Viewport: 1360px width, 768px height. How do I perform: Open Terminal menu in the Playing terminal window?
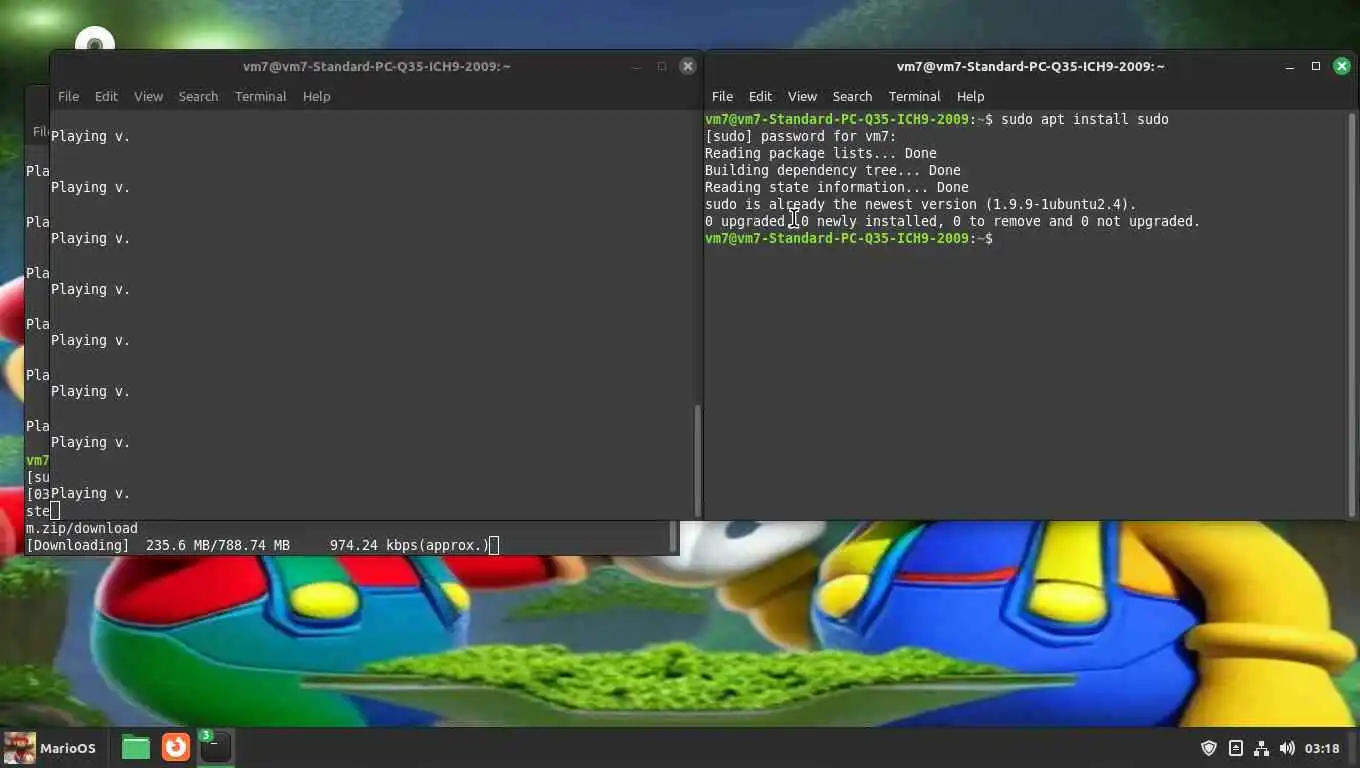[260, 96]
